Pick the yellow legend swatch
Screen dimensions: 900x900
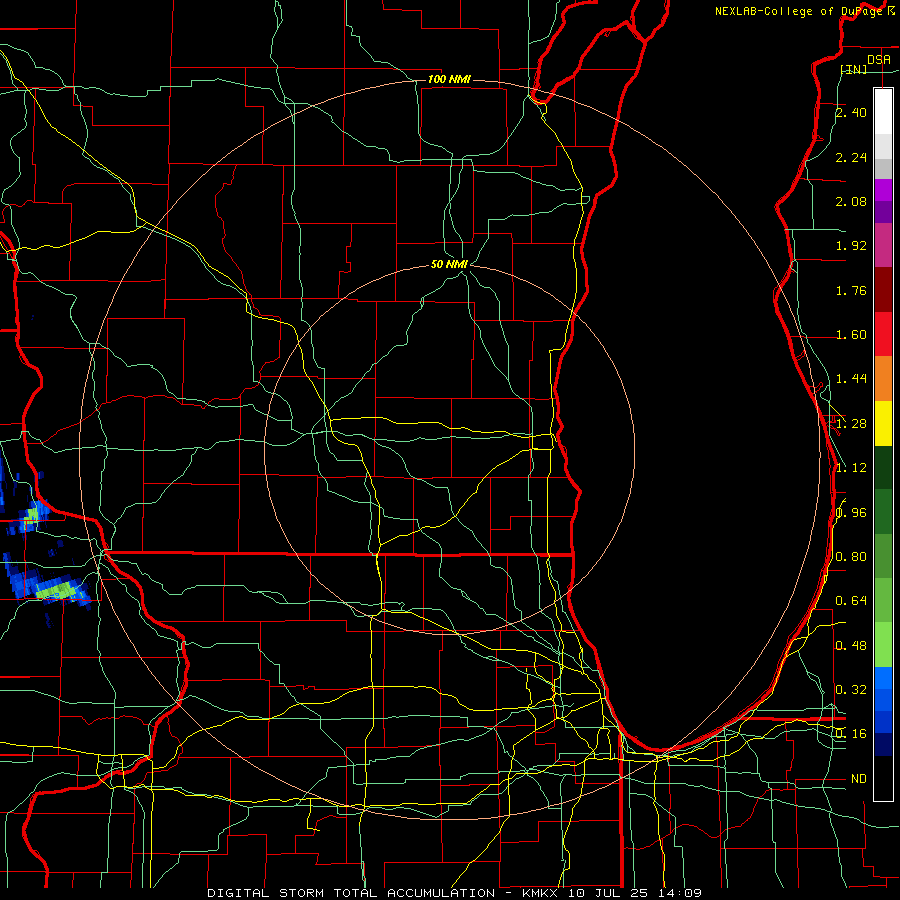883,423
